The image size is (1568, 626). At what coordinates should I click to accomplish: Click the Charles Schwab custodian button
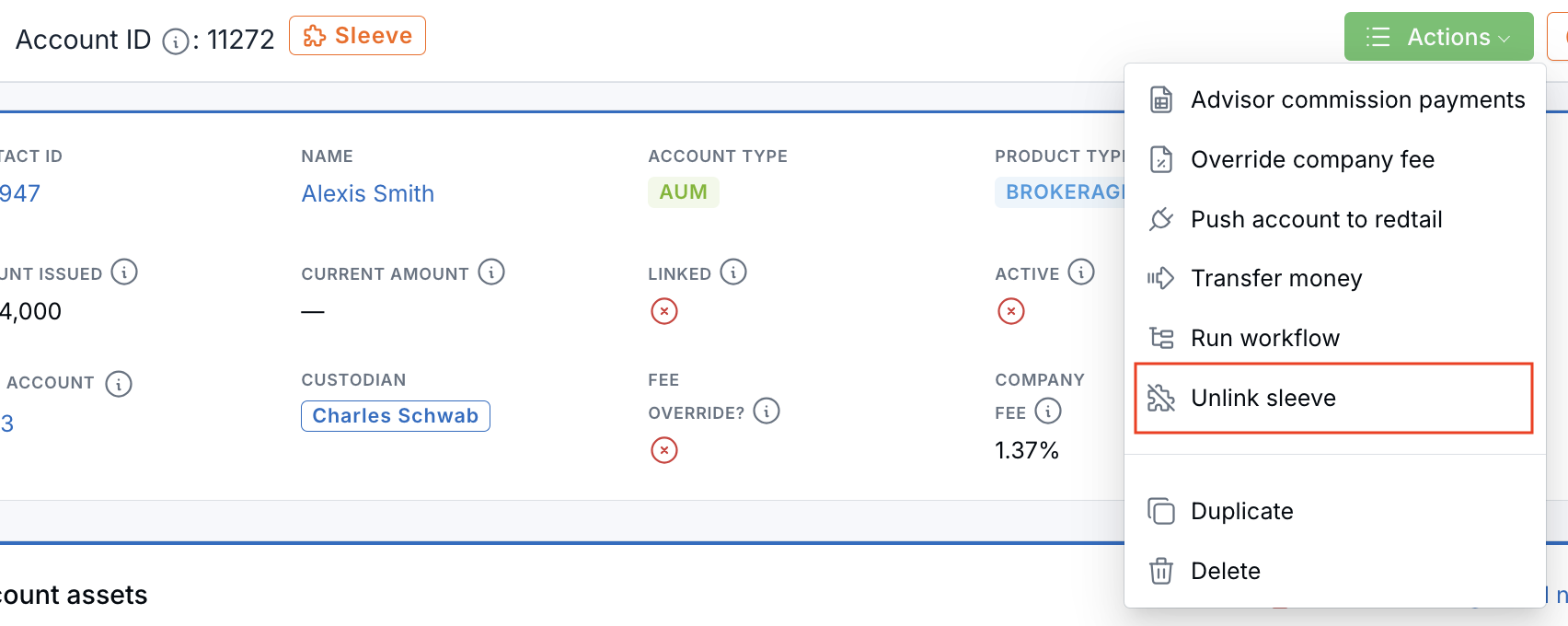pyautogui.click(x=396, y=416)
